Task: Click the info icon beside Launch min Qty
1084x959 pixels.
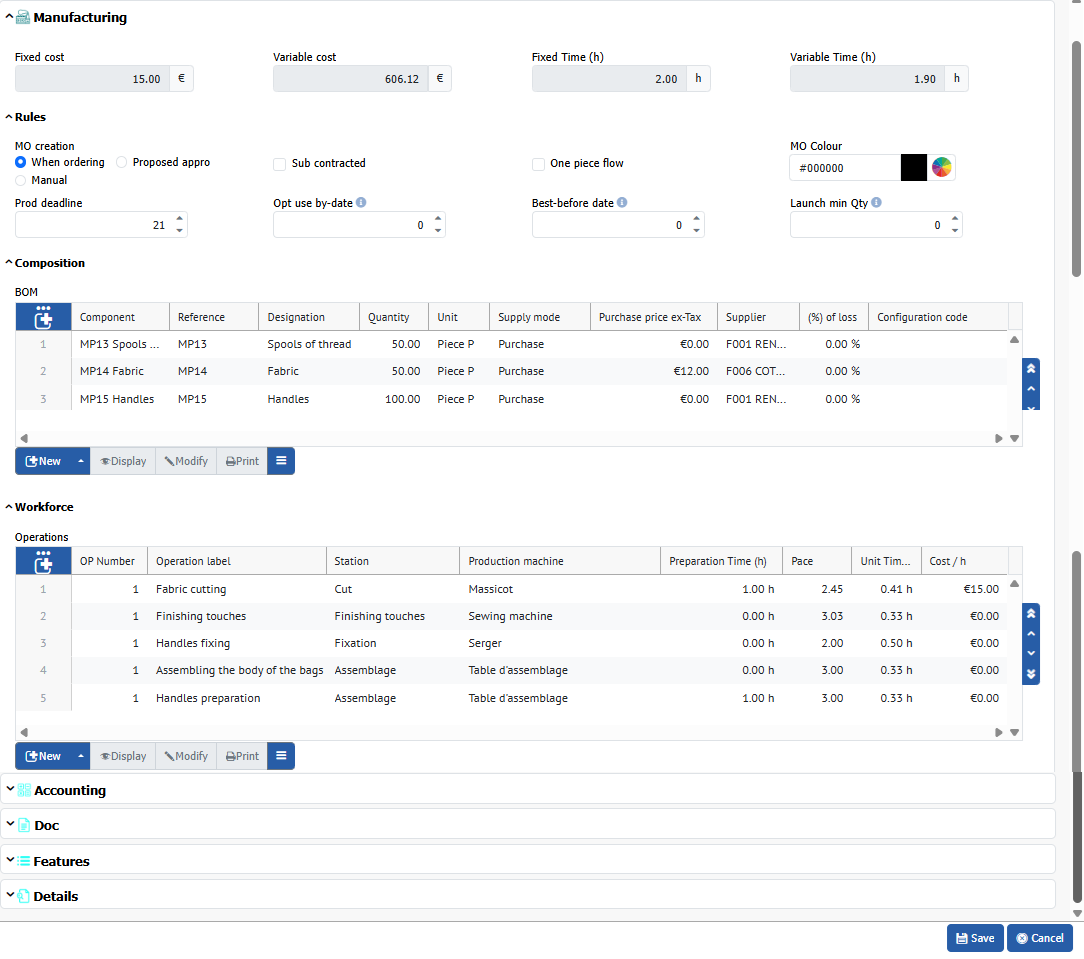Action: [x=876, y=203]
